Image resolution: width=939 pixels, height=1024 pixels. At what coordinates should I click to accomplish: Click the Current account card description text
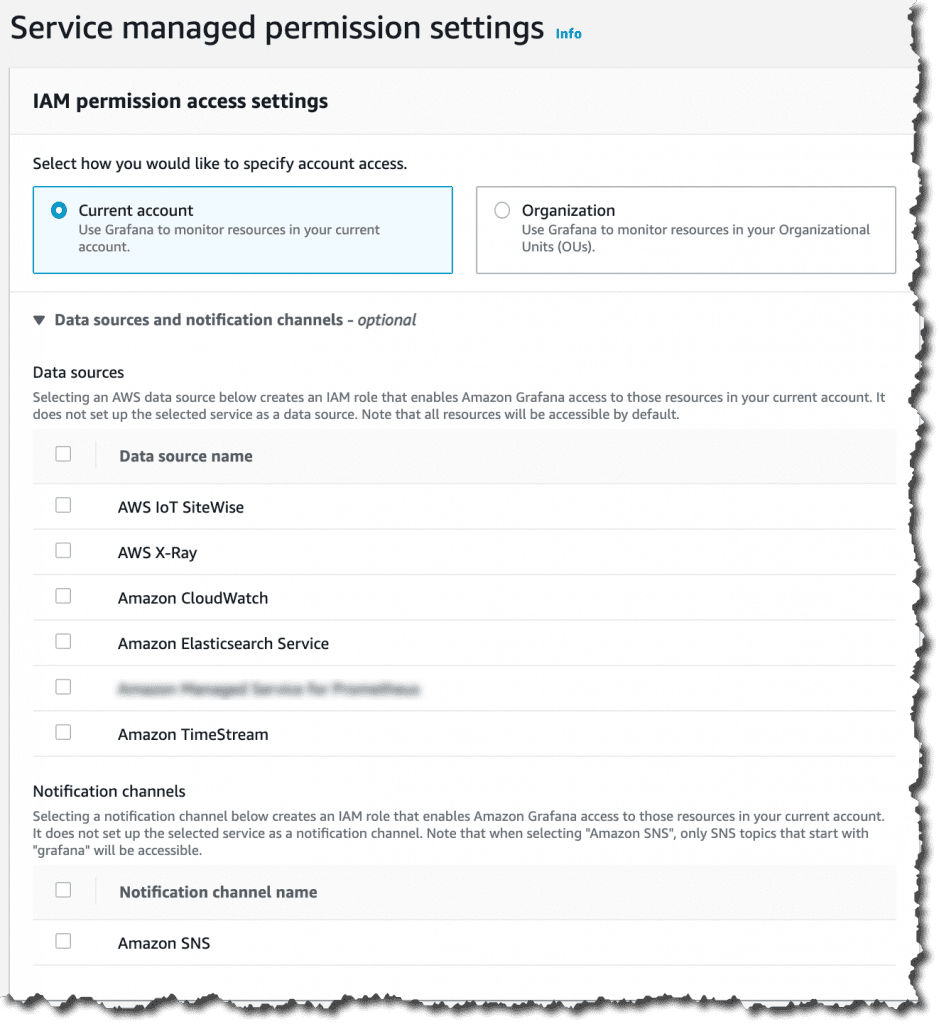(x=229, y=238)
